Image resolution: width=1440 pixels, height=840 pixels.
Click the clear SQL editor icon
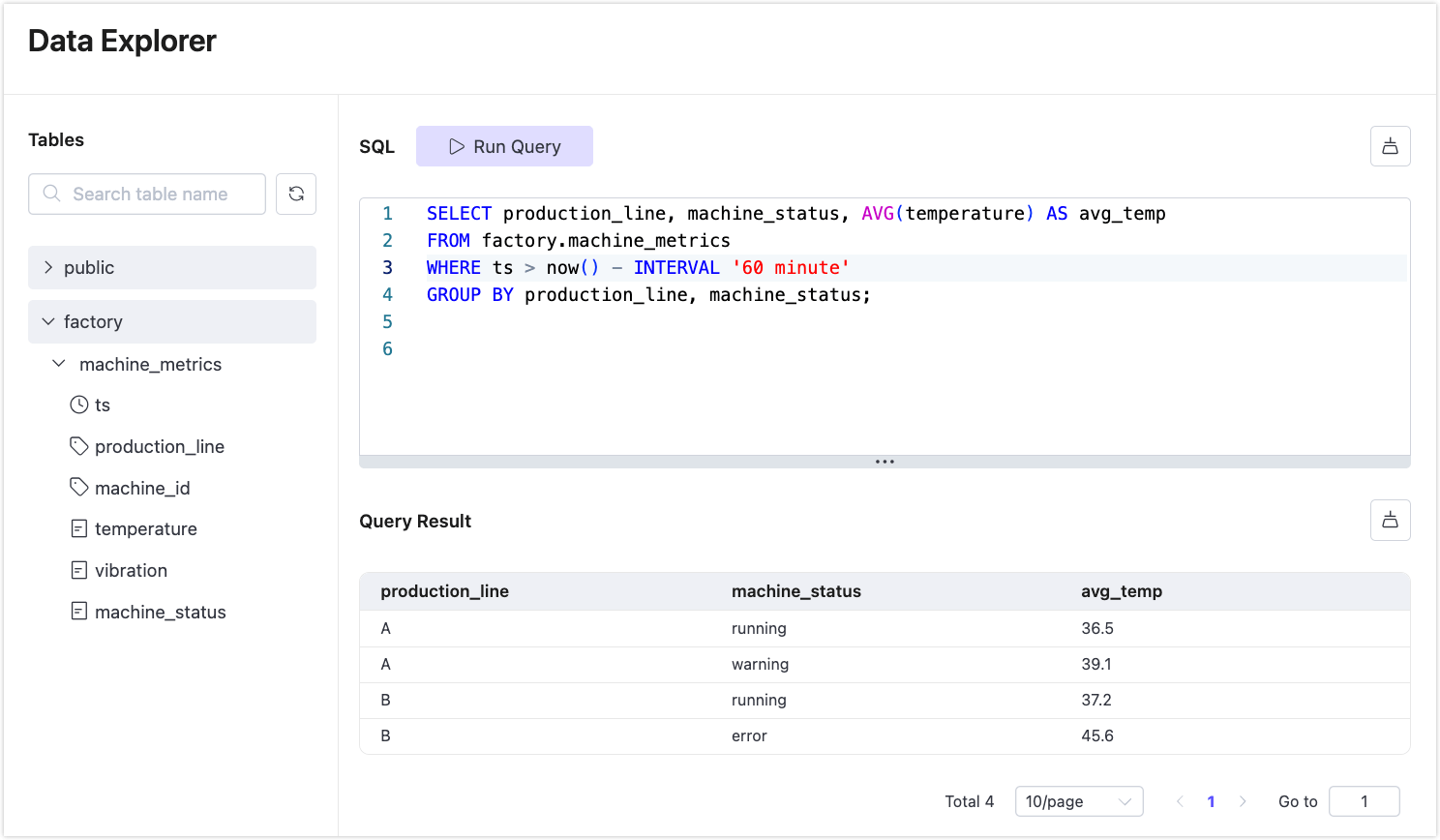pos(1390,146)
